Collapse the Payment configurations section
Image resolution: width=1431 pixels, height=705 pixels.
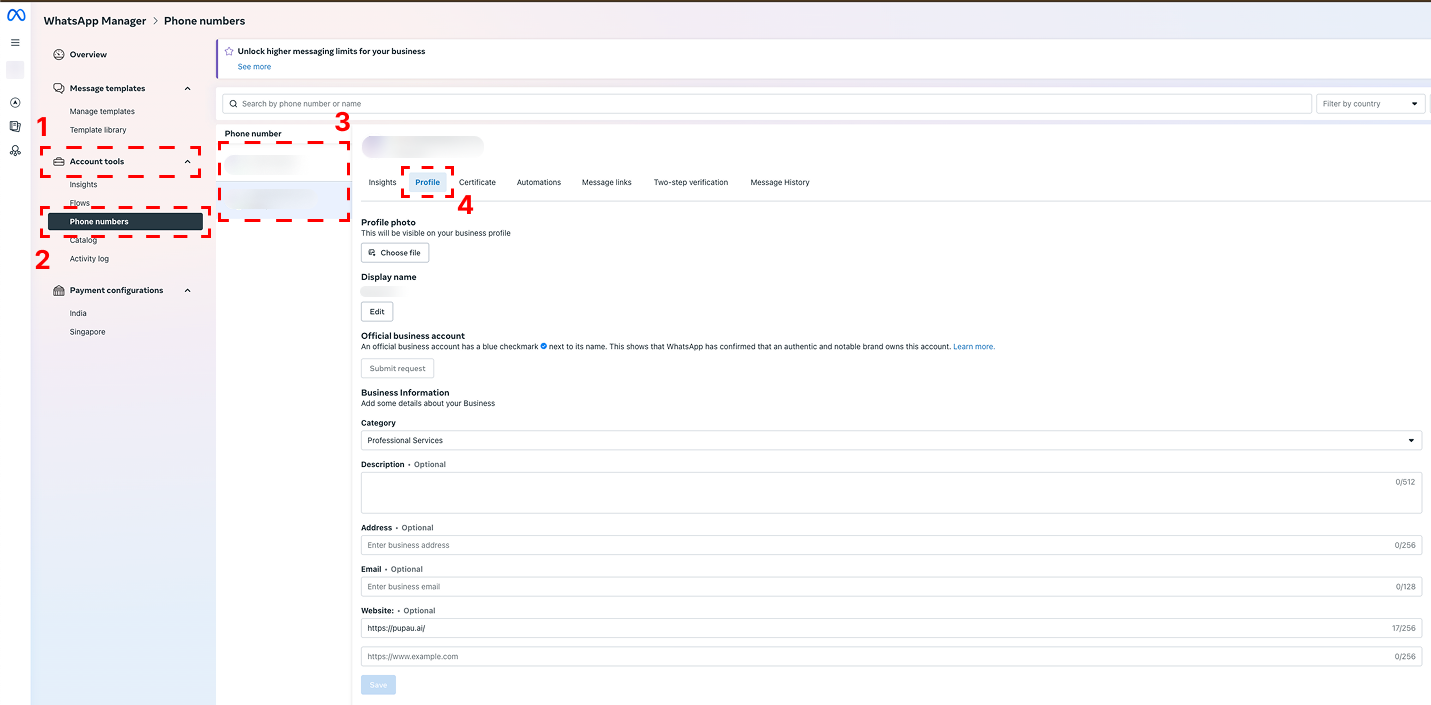click(188, 291)
